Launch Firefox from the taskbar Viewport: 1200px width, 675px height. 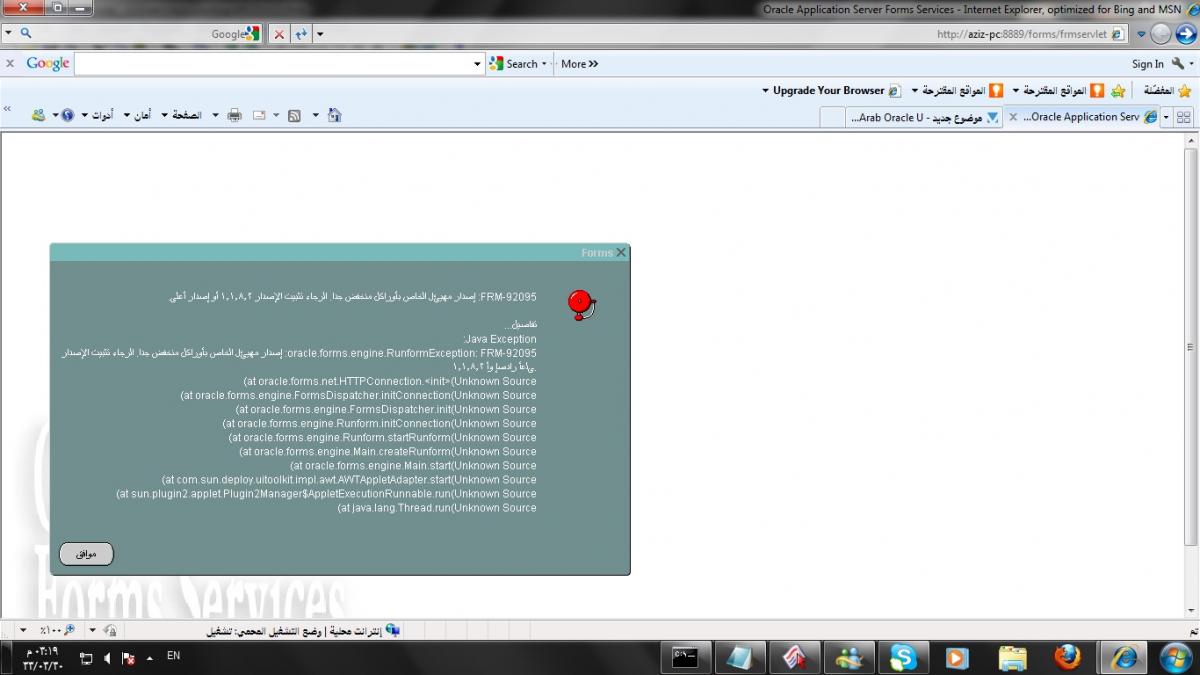click(x=1068, y=657)
